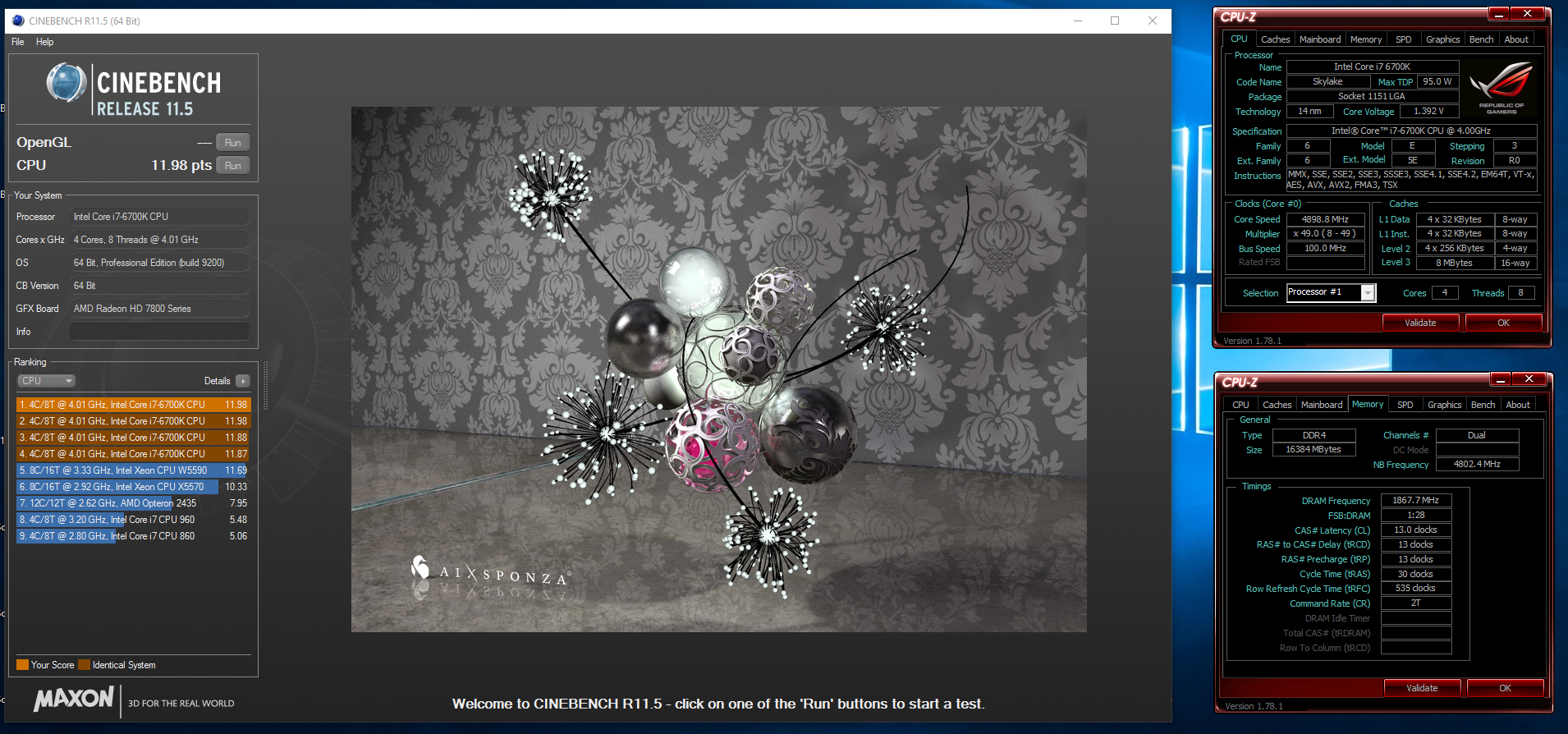The width and height of the screenshot is (1568, 734).
Task: Select ranking entry 9 Core i7 860
Action: pyautogui.click(x=133, y=536)
